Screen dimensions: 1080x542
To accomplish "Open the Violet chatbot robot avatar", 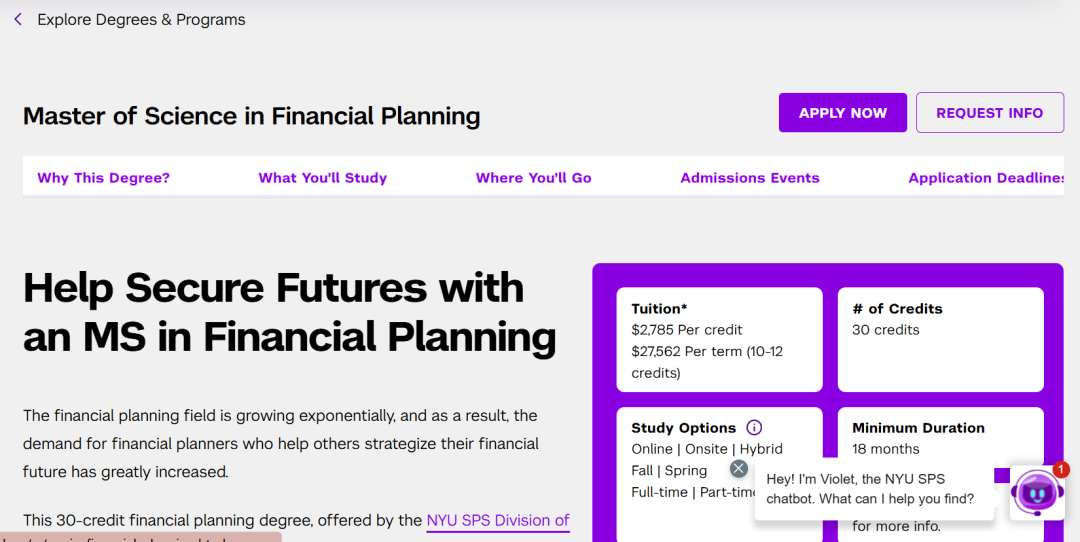I will point(1036,493).
